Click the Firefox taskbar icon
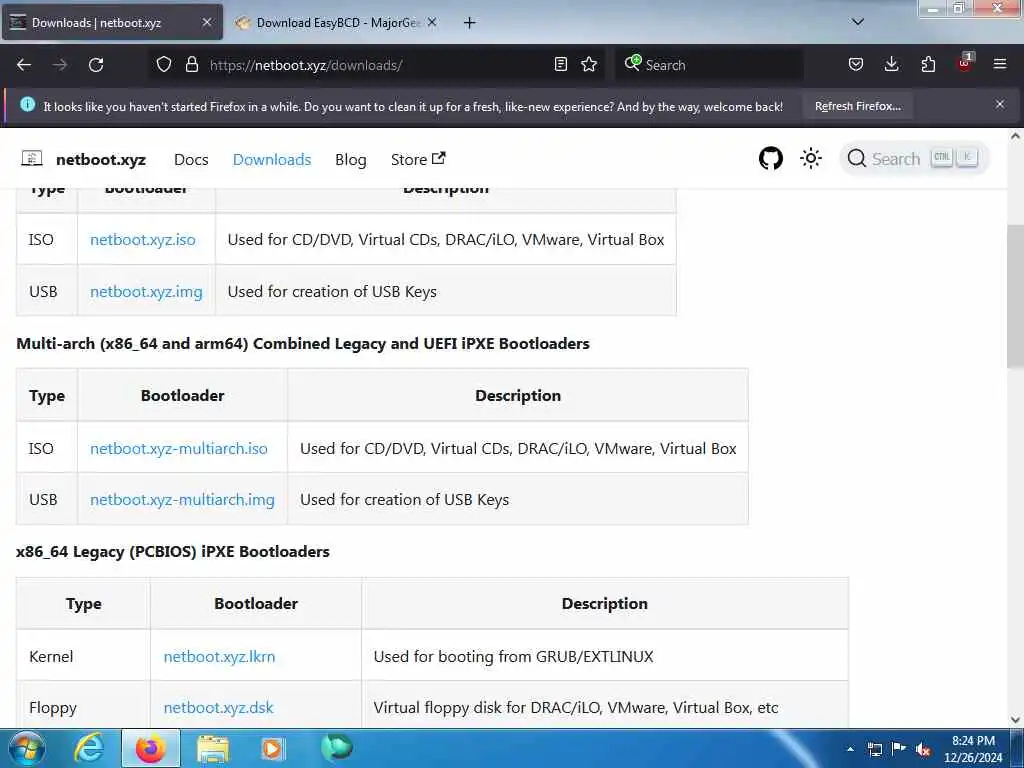Screen dimensions: 1024x768 click(150, 748)
